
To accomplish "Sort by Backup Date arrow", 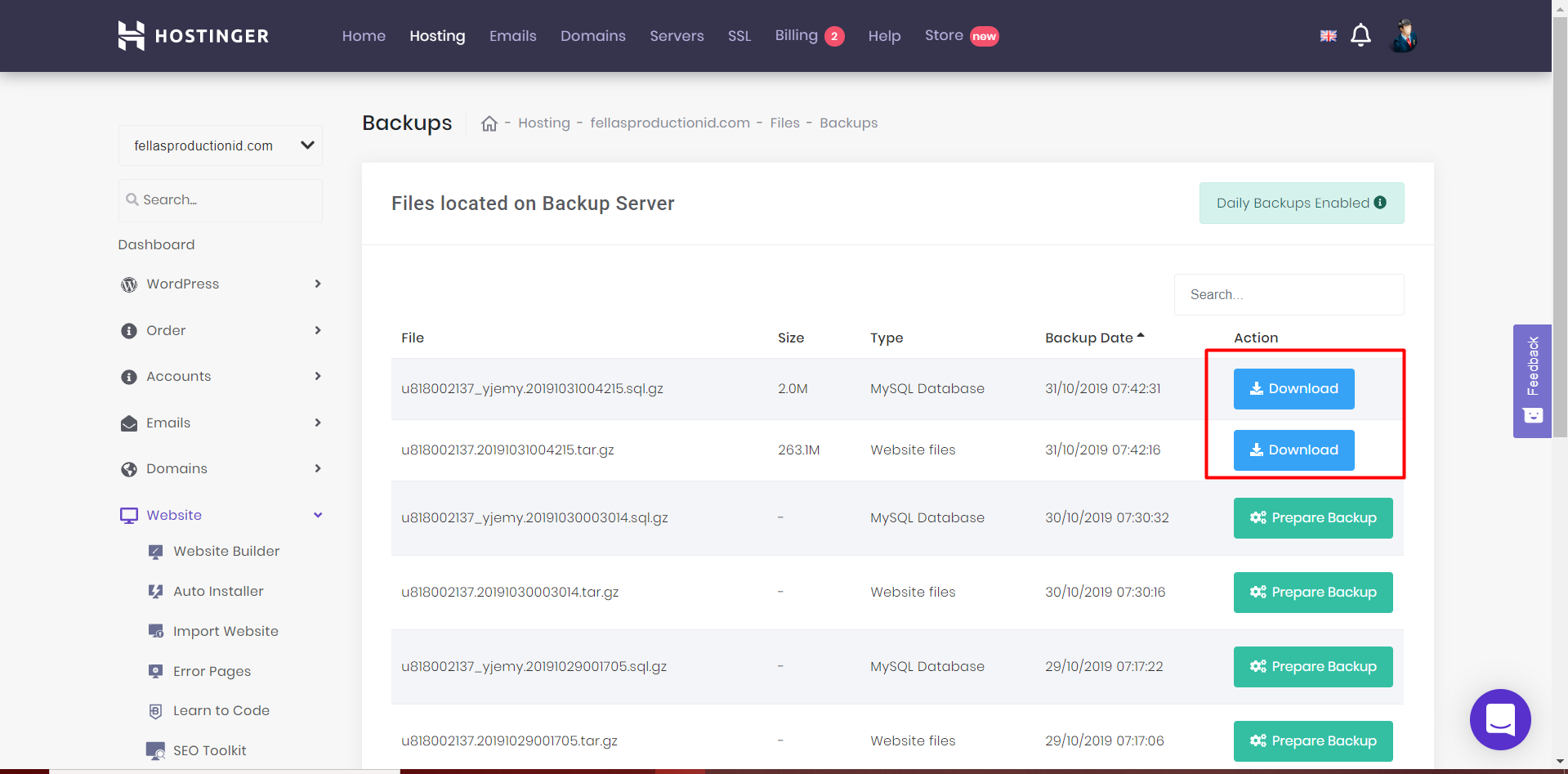I will (x=1141, y=335).
